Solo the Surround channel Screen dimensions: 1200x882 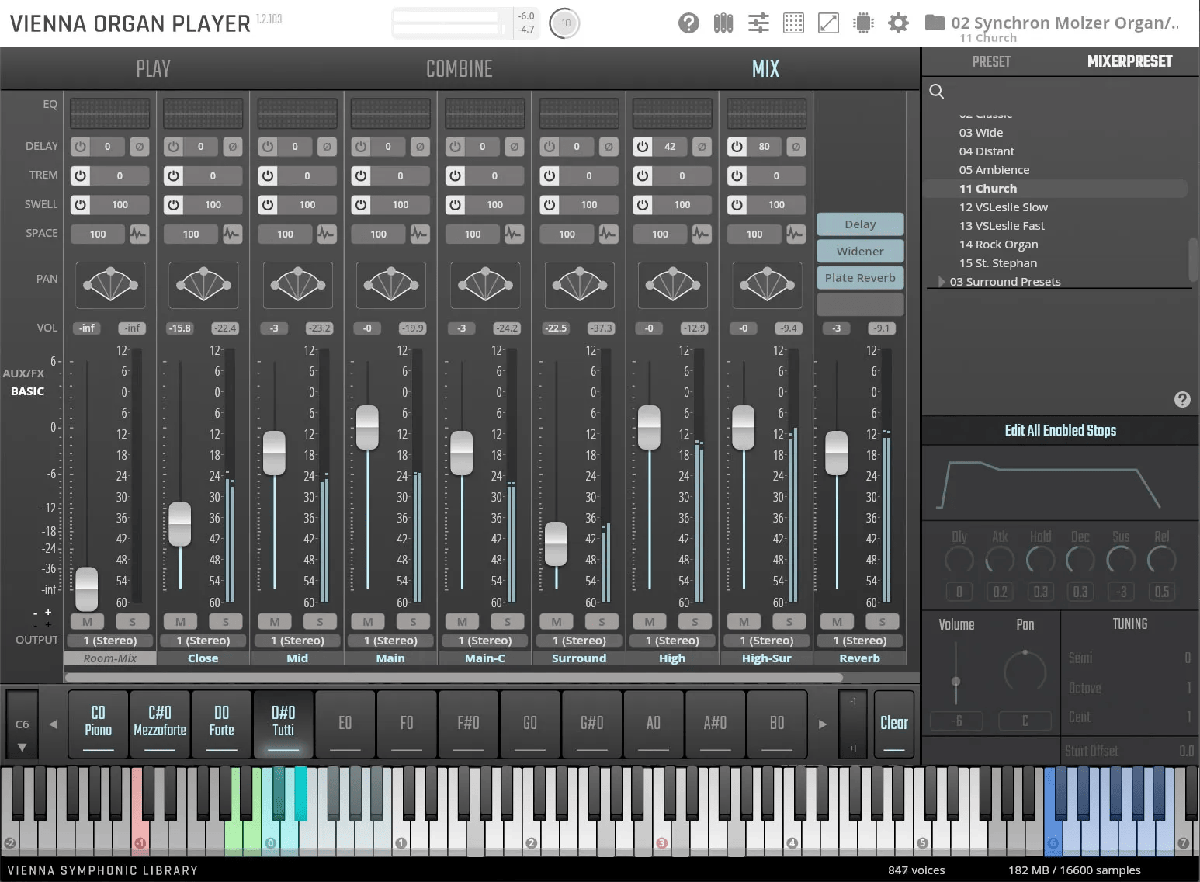(x=601, y=621)
